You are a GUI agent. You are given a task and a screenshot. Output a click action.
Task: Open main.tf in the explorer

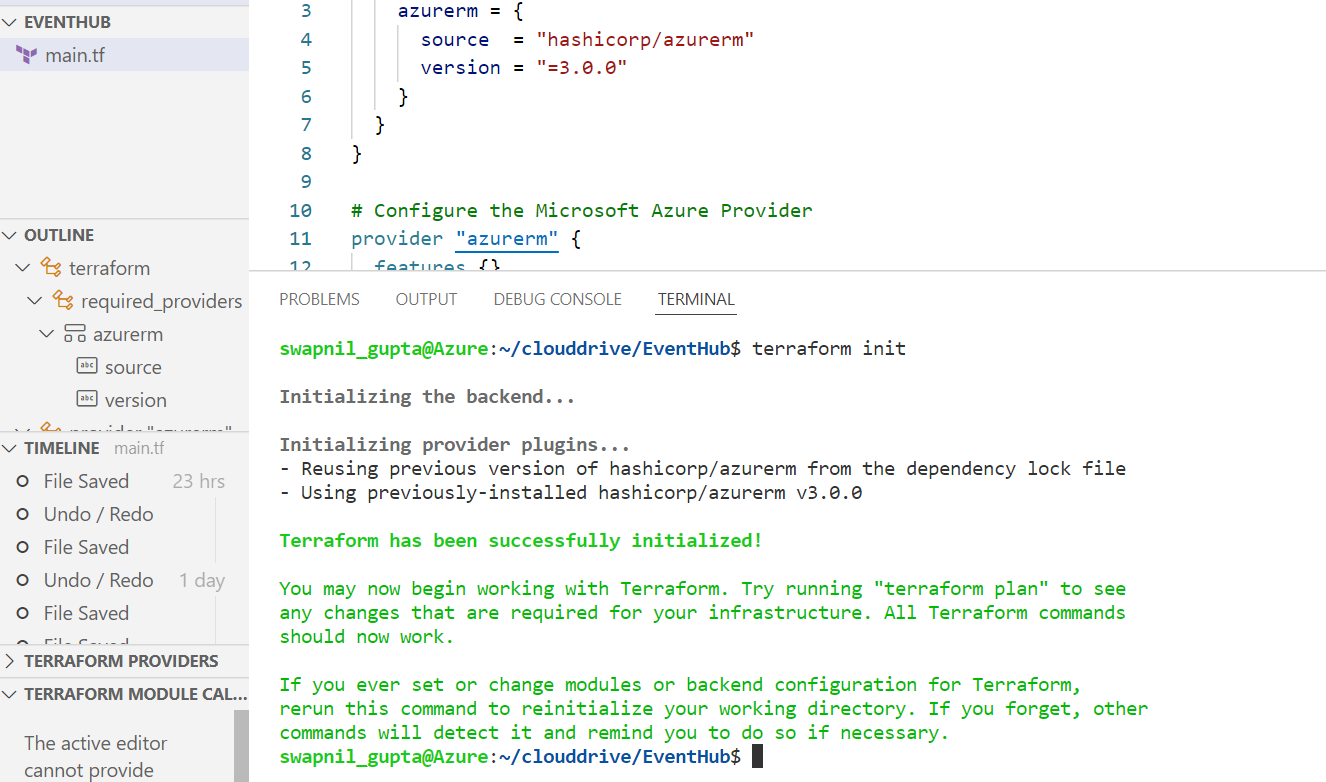124,55
